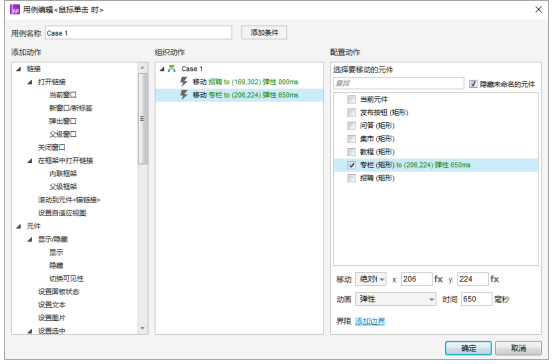Check the 当前元件 checkbox

pyautogui.click(x=351, y=99)
